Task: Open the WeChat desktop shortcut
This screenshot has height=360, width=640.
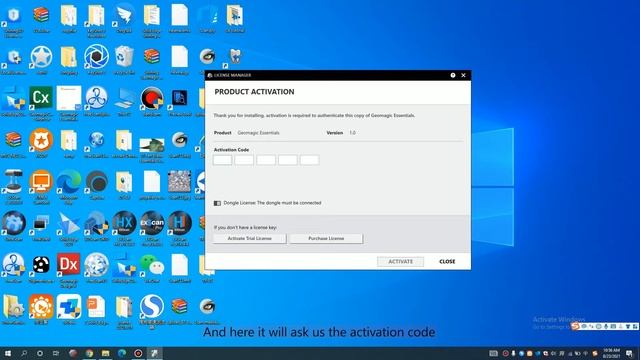Action: [152, 264]
